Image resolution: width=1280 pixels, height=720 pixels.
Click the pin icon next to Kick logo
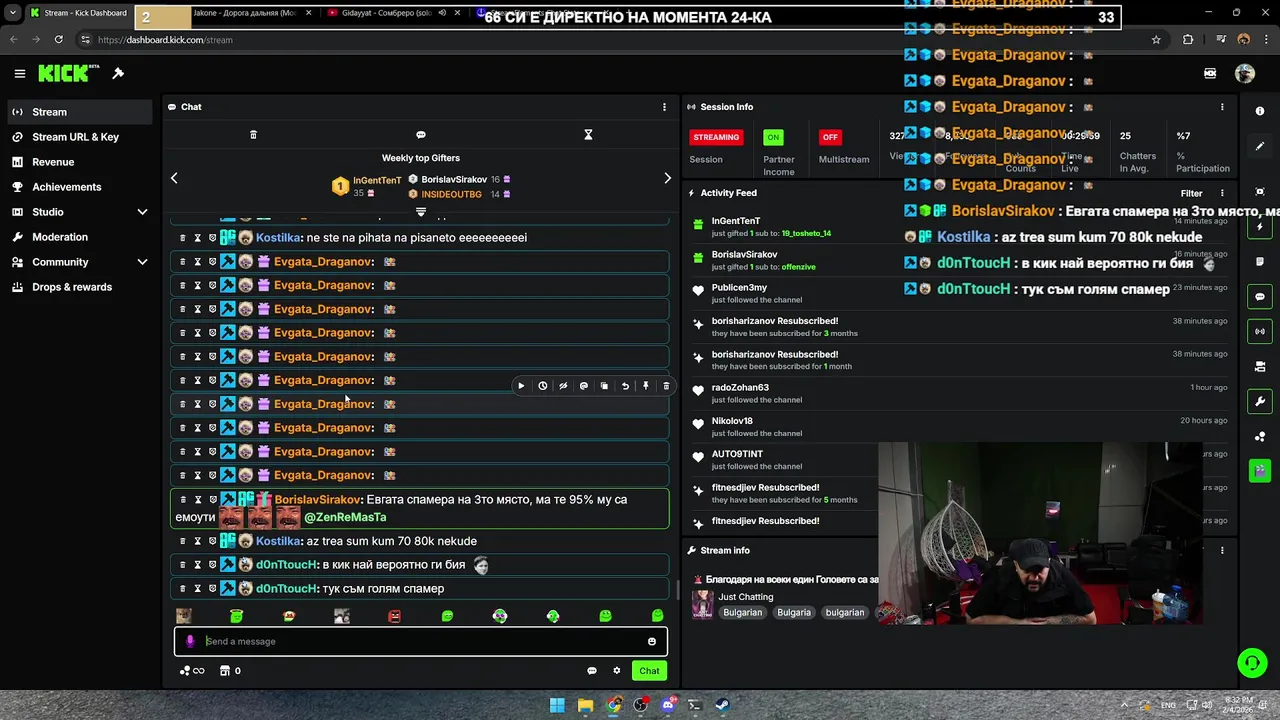click(x=118, y=73)
